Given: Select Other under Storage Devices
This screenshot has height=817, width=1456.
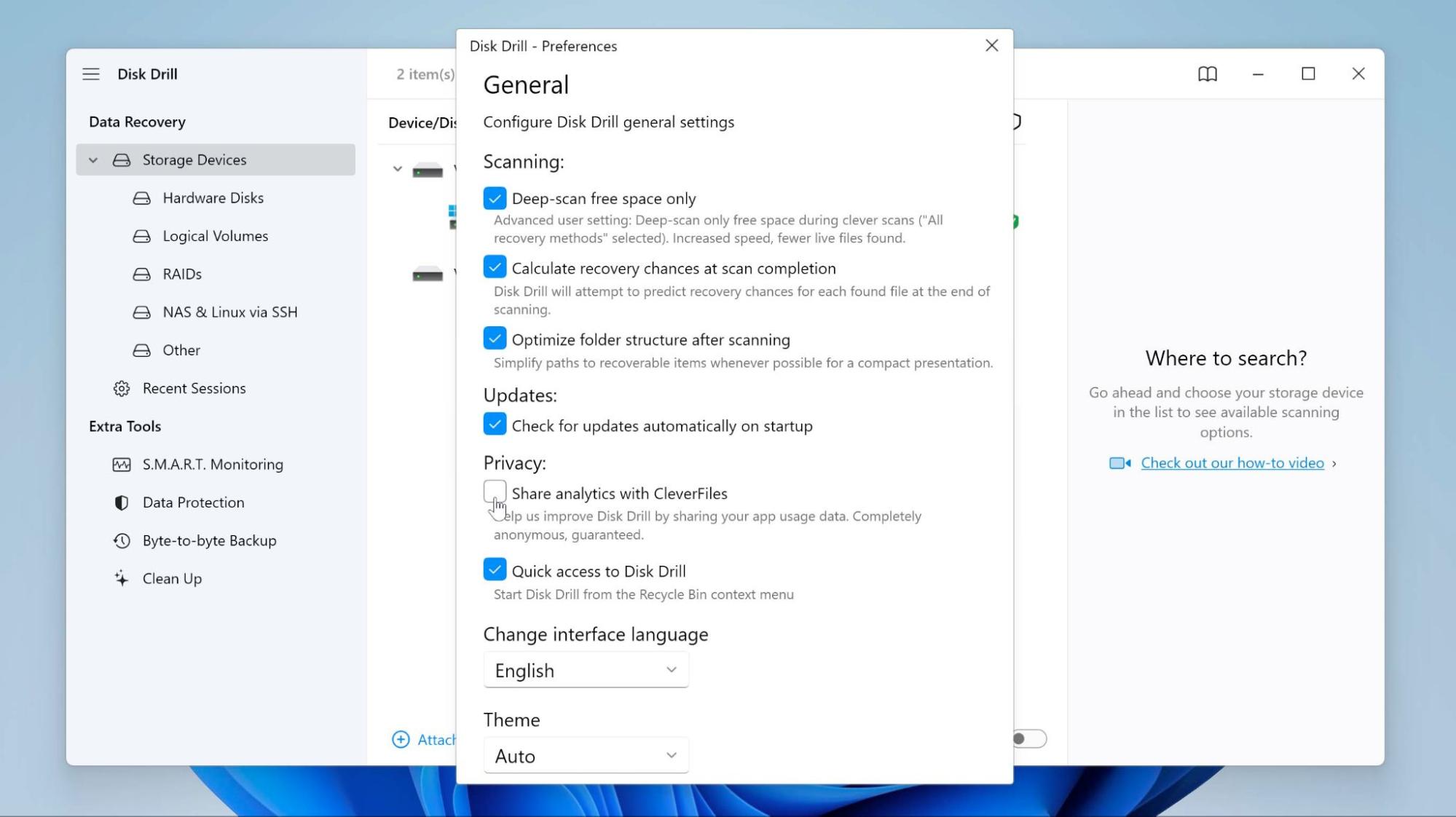Looking at the screenshot, I should (x=181, y=350).
